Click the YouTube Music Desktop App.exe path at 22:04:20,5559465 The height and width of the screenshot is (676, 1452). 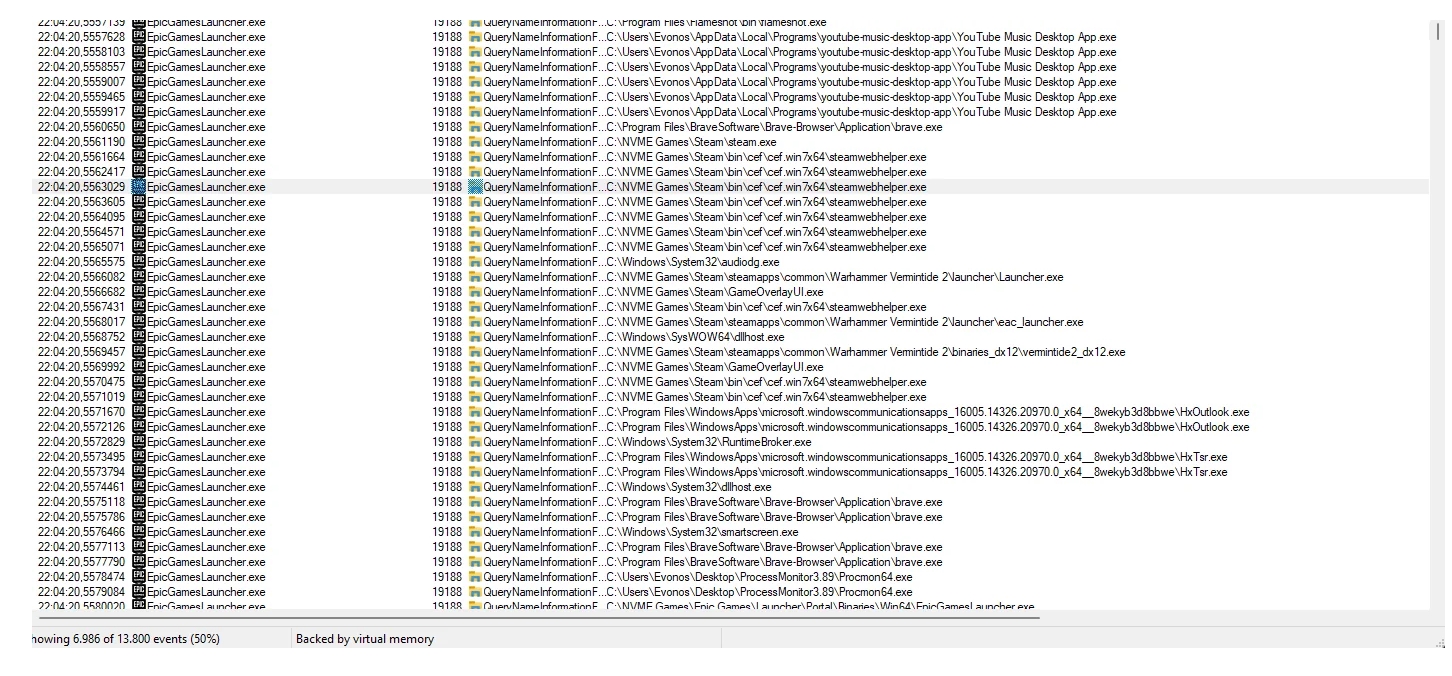(x=861, y=97)
